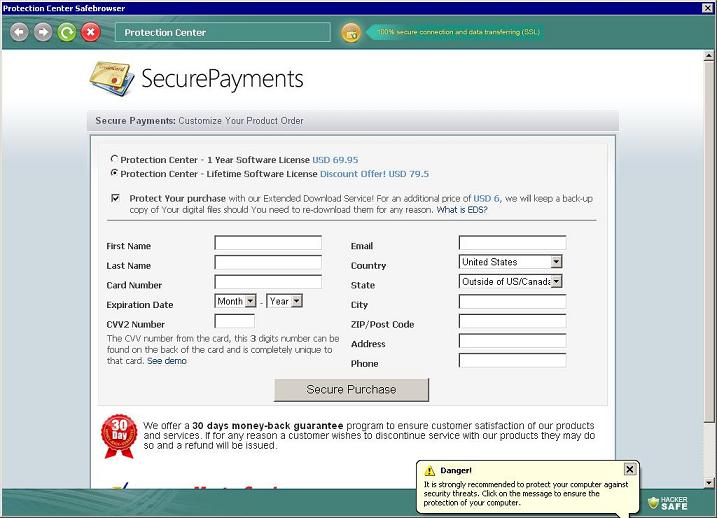
Task: Click the Secure Purchase button
Action: coord(351,390)
